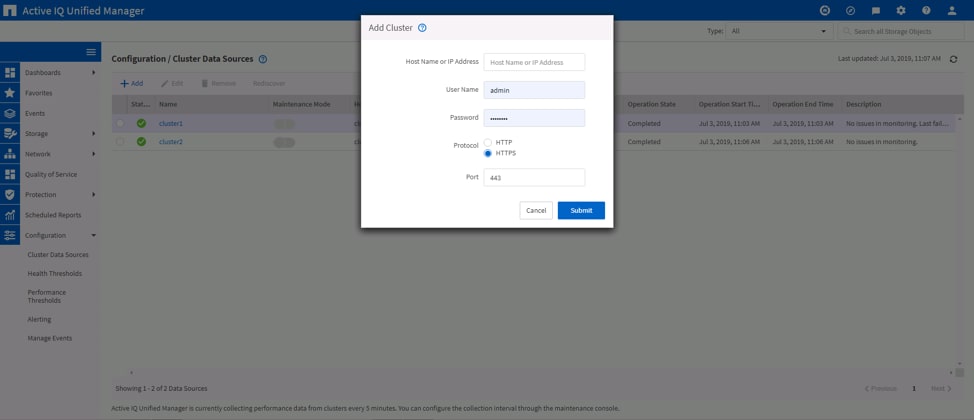Click green status icon for cluster2

pyautogui.click(x=141, y=142)
